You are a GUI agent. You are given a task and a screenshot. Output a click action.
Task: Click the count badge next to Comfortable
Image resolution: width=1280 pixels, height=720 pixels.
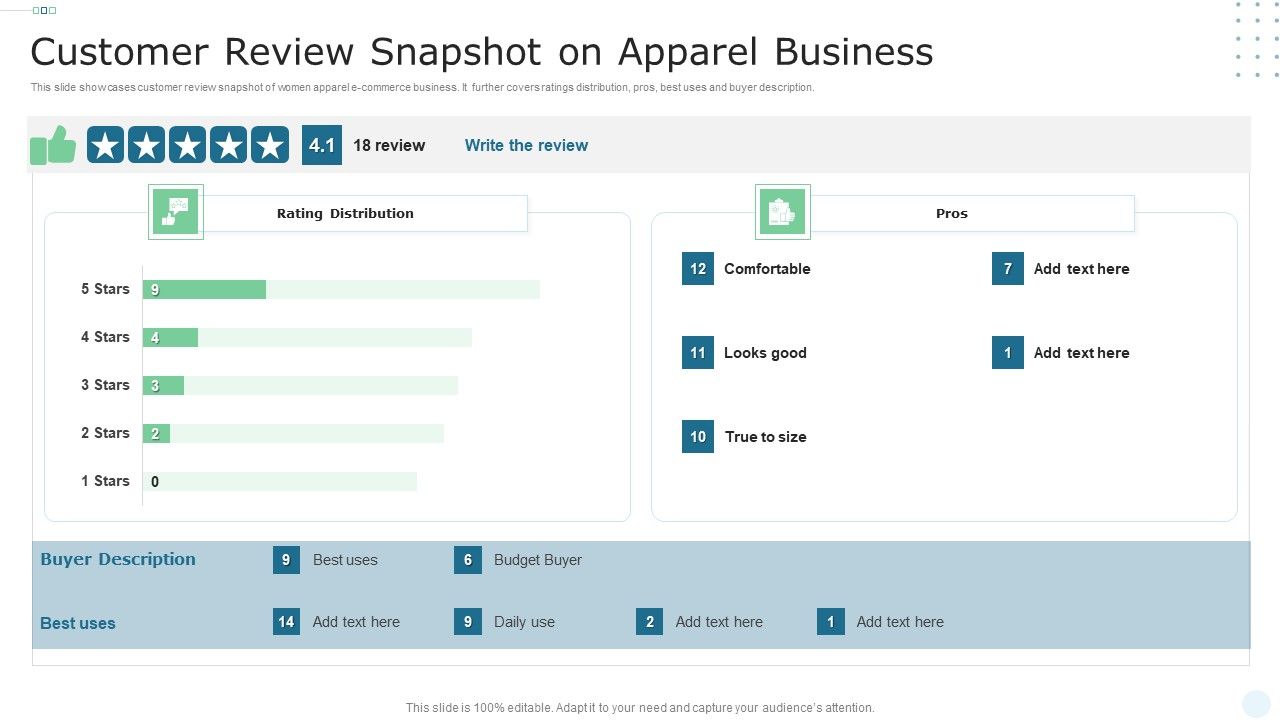coord(697,268)
